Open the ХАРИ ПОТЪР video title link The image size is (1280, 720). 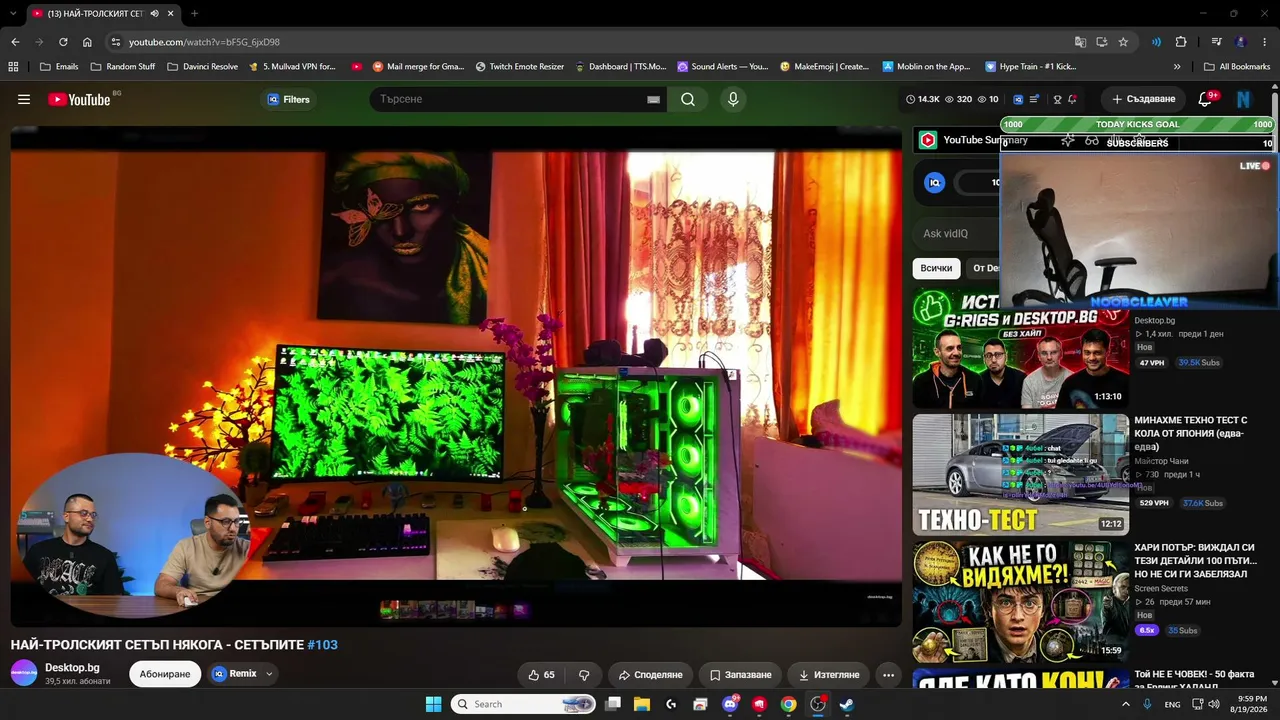[1195, 561]
